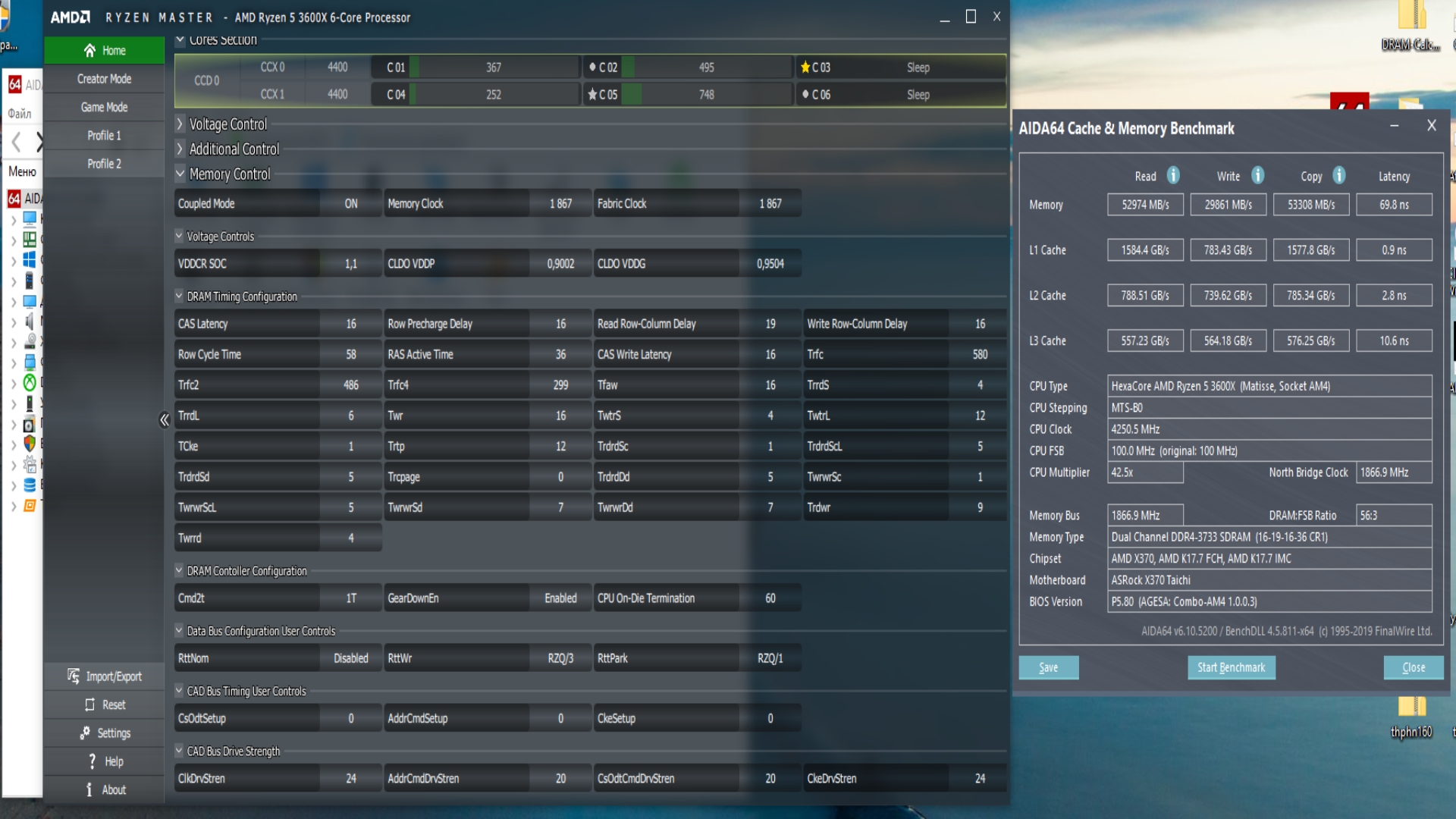Open Settings via the gear icon
1456x819 pixels.
pos(85,733)
